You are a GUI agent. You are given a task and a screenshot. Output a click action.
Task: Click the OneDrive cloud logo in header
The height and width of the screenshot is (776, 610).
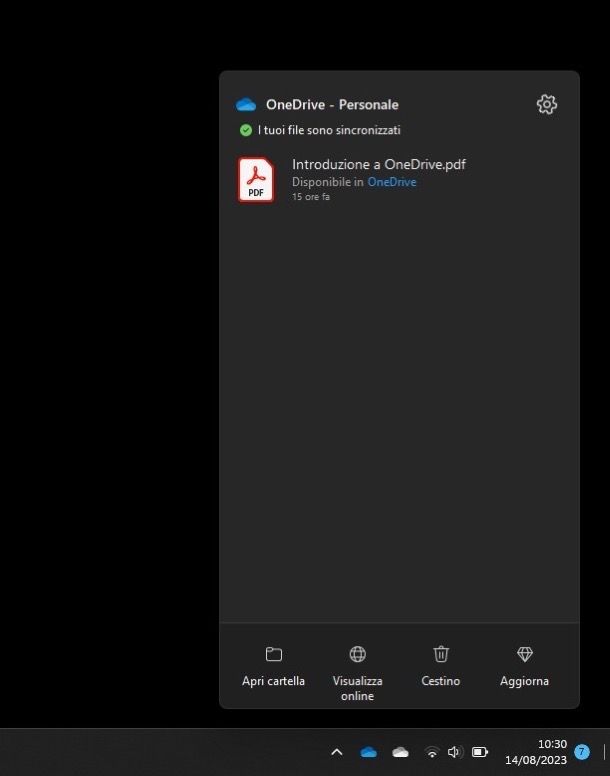(246, 105)
